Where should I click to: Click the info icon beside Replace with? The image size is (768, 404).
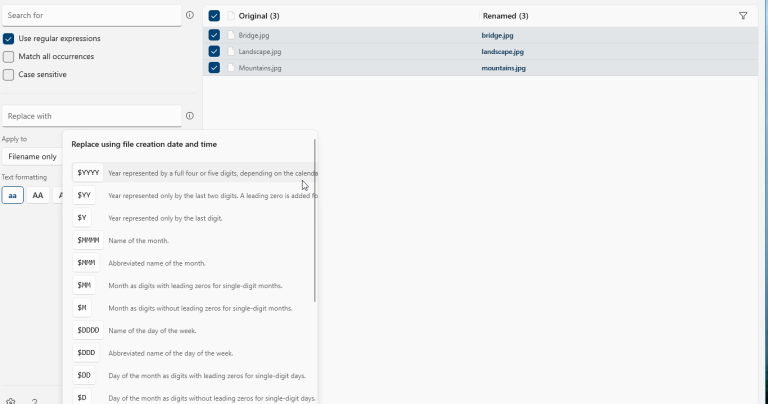[x=190, y=116]
